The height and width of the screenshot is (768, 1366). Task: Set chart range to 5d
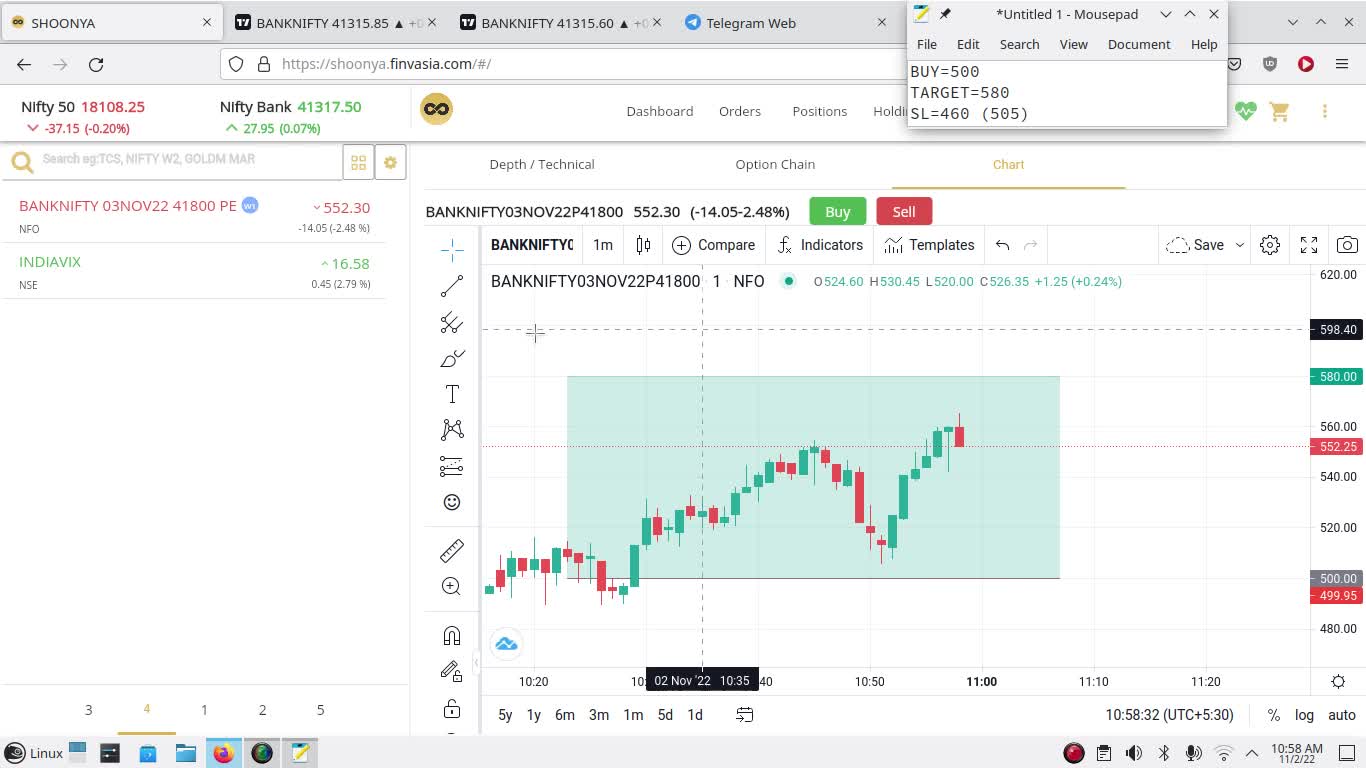(x=665, y=715)
